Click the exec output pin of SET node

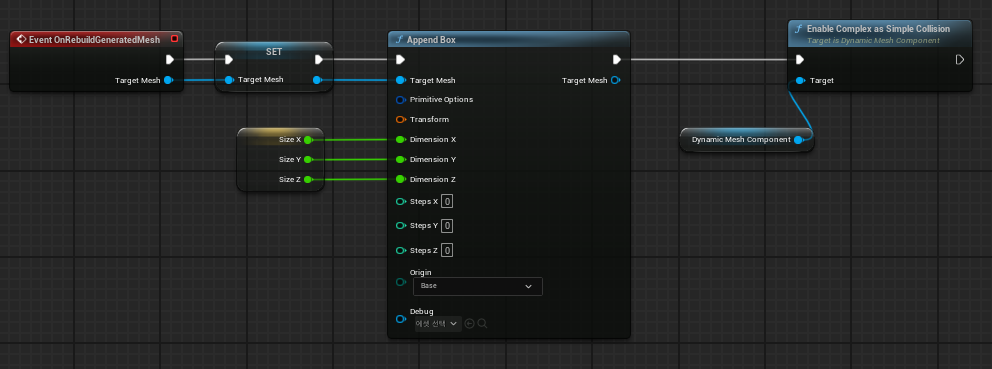pyautogui.click(x=319, y=59)
